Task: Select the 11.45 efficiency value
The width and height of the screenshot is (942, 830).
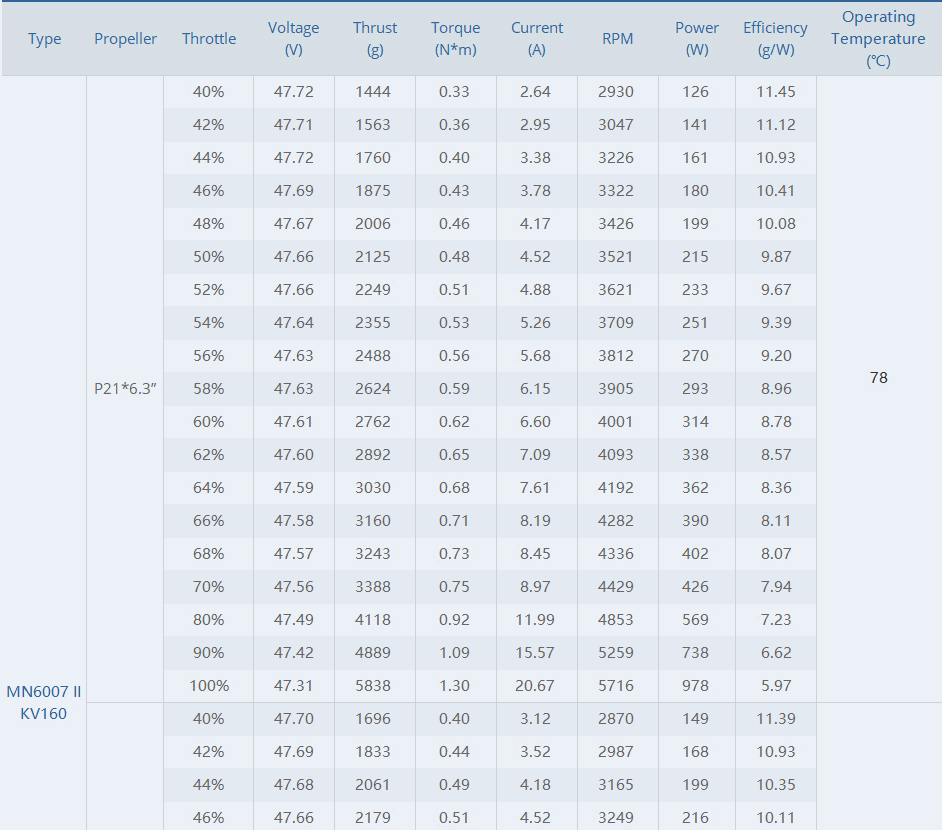Action: tap(776, 92)
